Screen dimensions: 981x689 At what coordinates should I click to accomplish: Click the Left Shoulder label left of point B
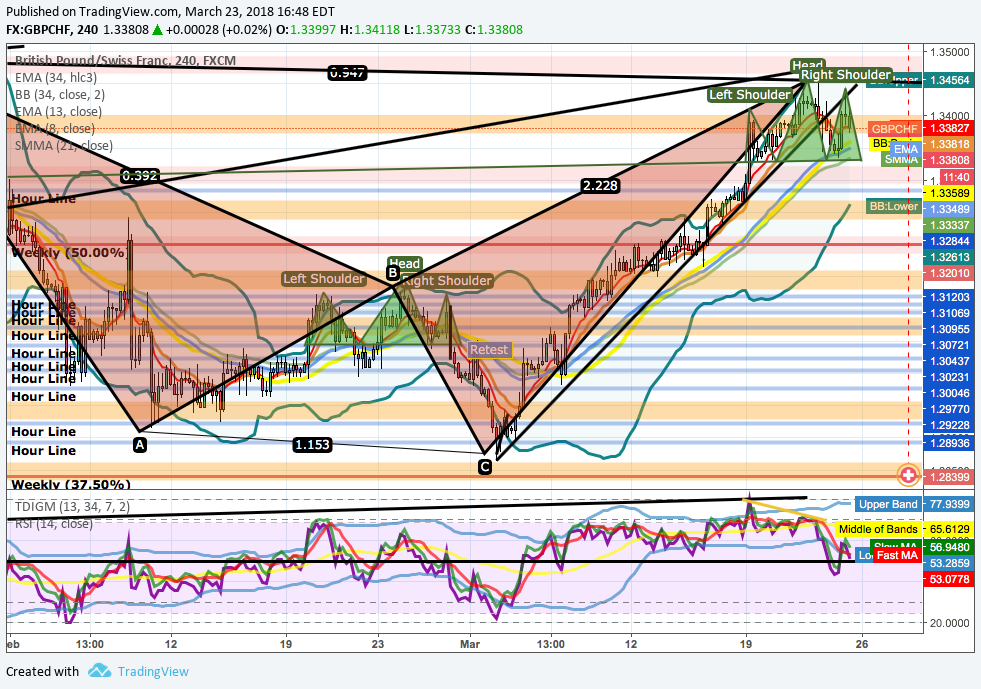tap(323, 278)
